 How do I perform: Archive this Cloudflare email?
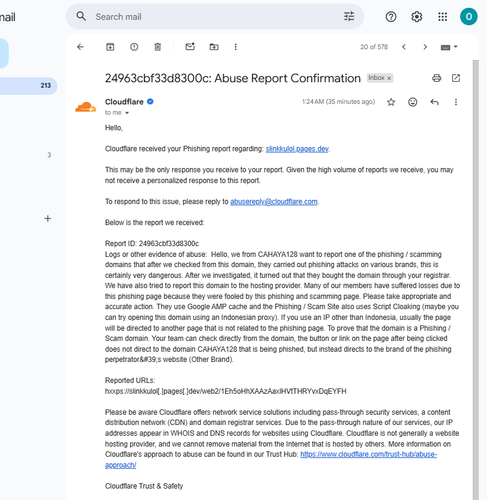(110, 47)
